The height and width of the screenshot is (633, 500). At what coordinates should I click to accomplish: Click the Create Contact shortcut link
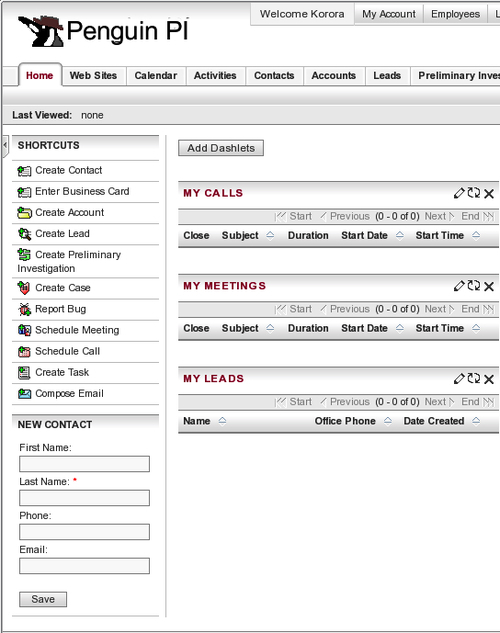point(69,170)
